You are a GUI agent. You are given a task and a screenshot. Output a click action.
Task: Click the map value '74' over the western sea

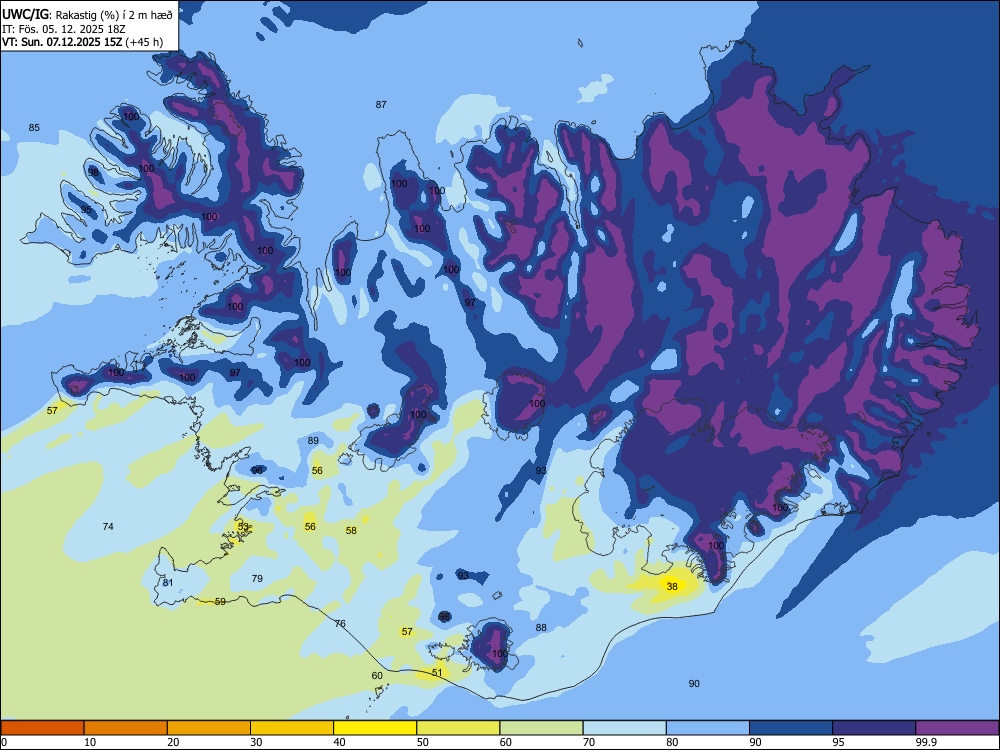(x=108, y=526)
